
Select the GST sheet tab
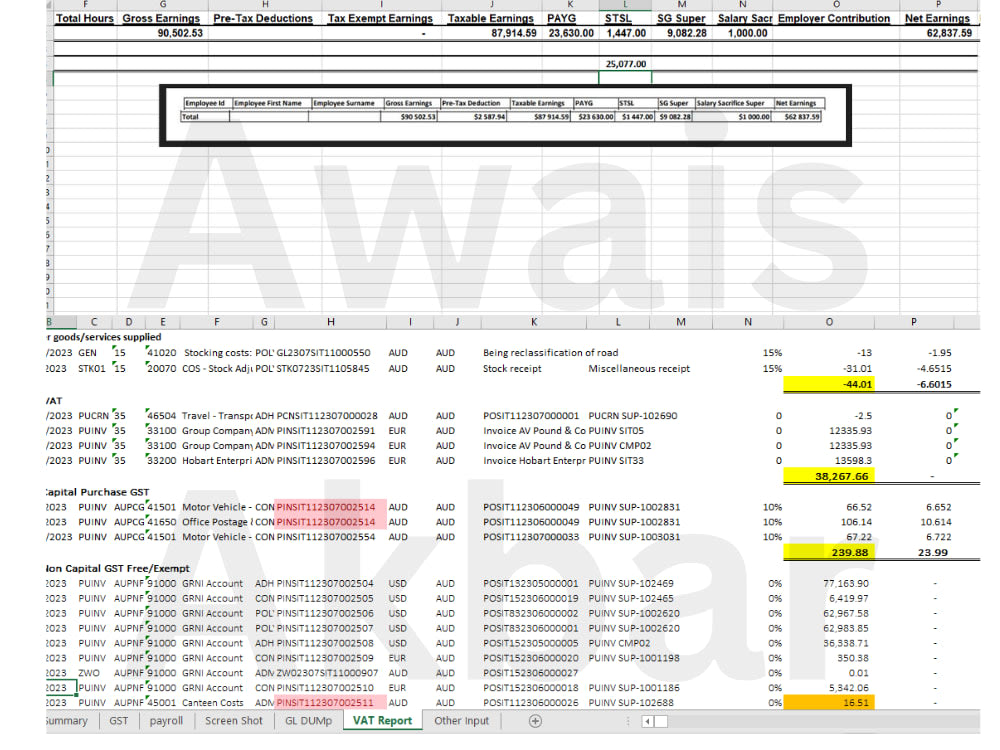(119, 721)
